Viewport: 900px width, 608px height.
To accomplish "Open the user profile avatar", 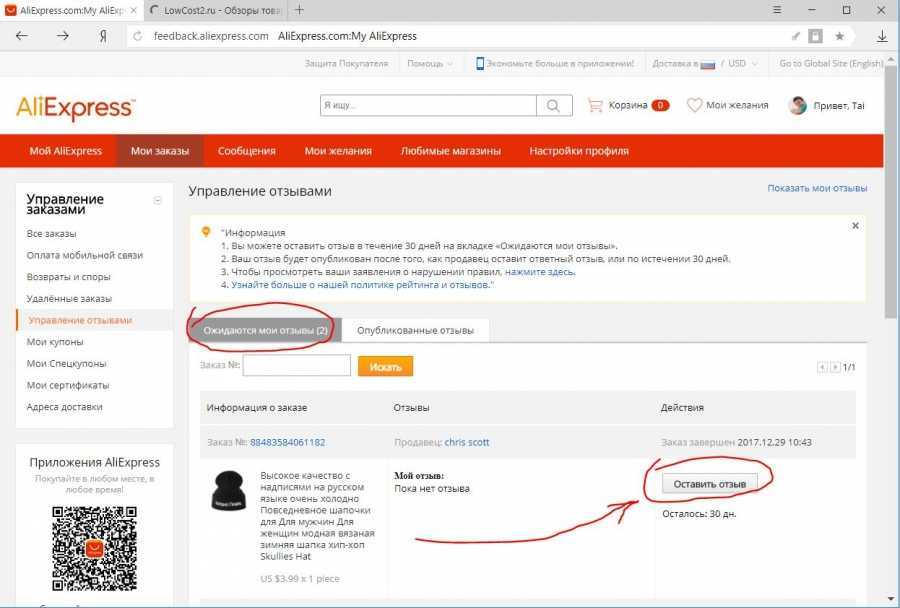I will [x=798, y=105].
